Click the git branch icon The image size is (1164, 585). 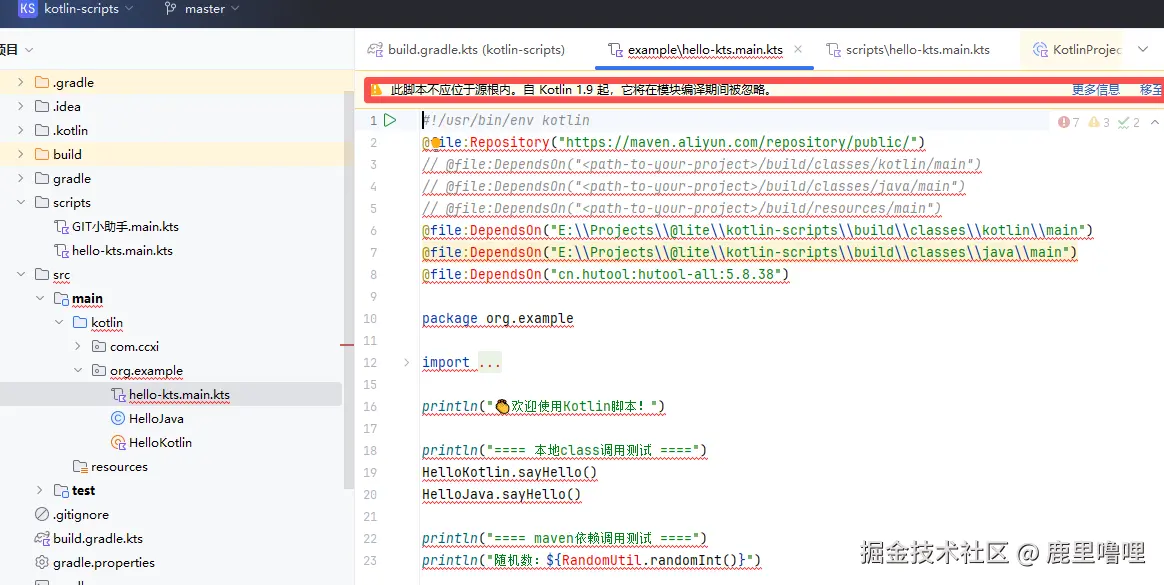tap(170, 9)
